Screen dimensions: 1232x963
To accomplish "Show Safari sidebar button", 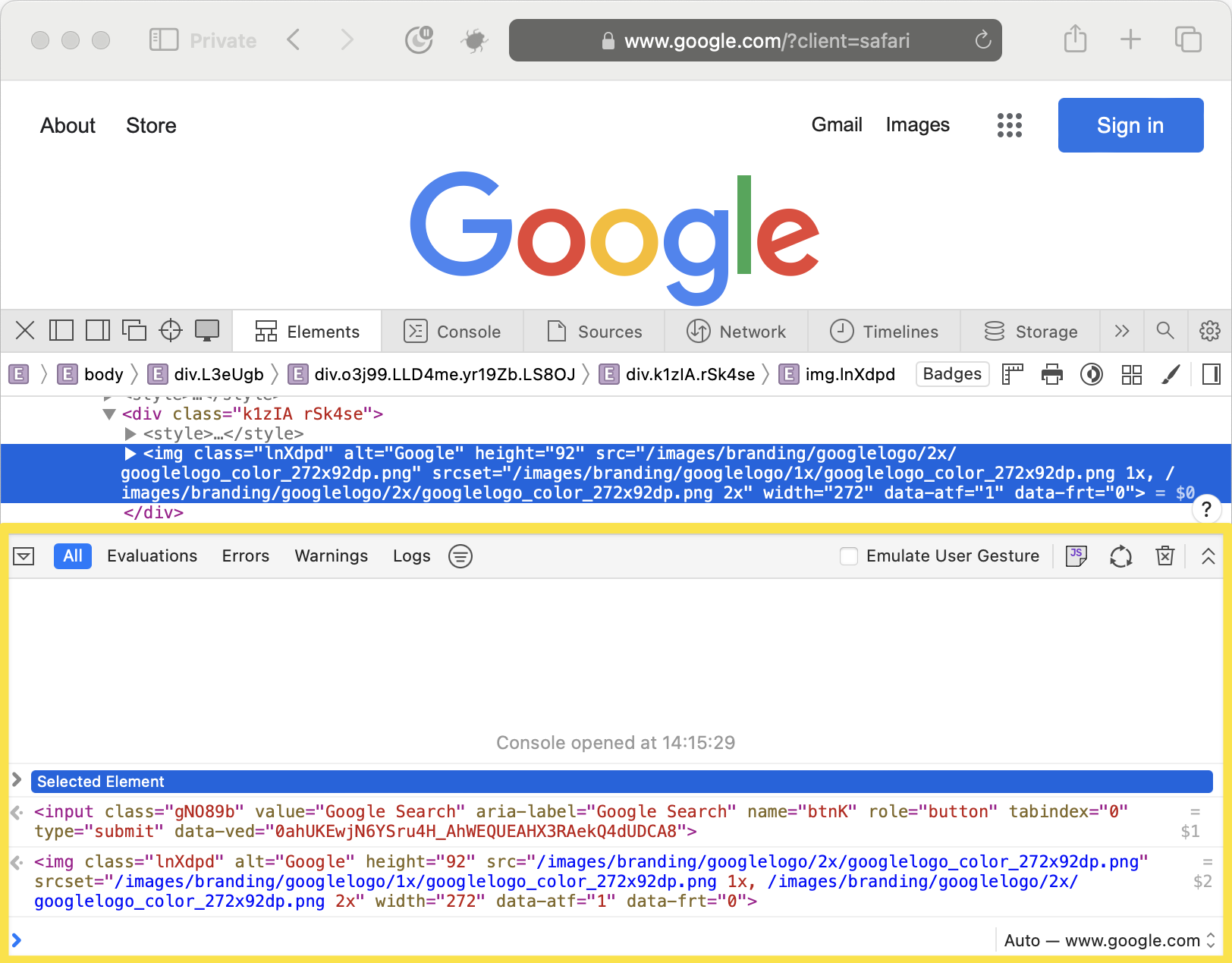I will [x=164, y=40].
